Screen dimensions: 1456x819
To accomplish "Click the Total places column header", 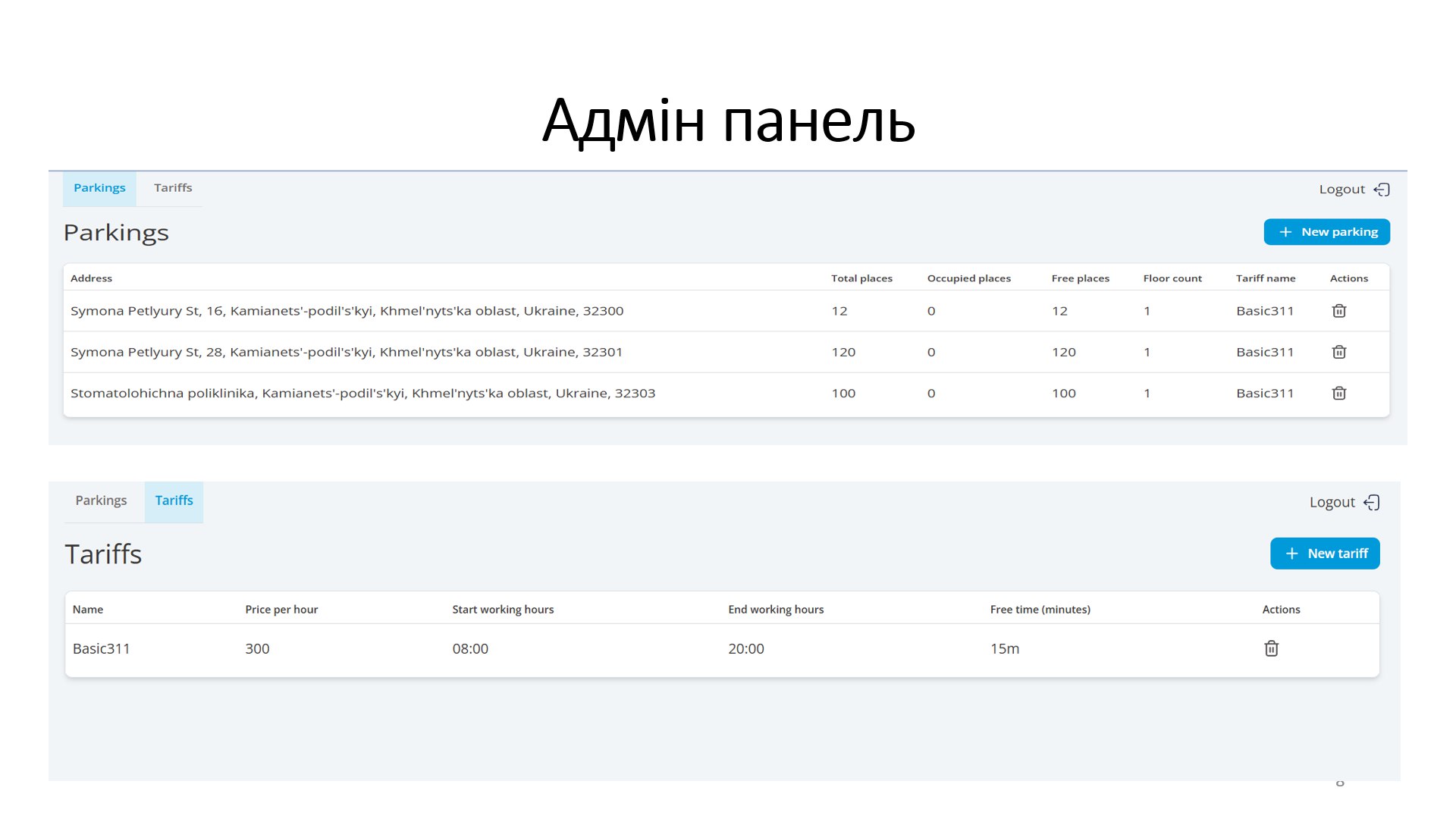I will tap(861, 278).
